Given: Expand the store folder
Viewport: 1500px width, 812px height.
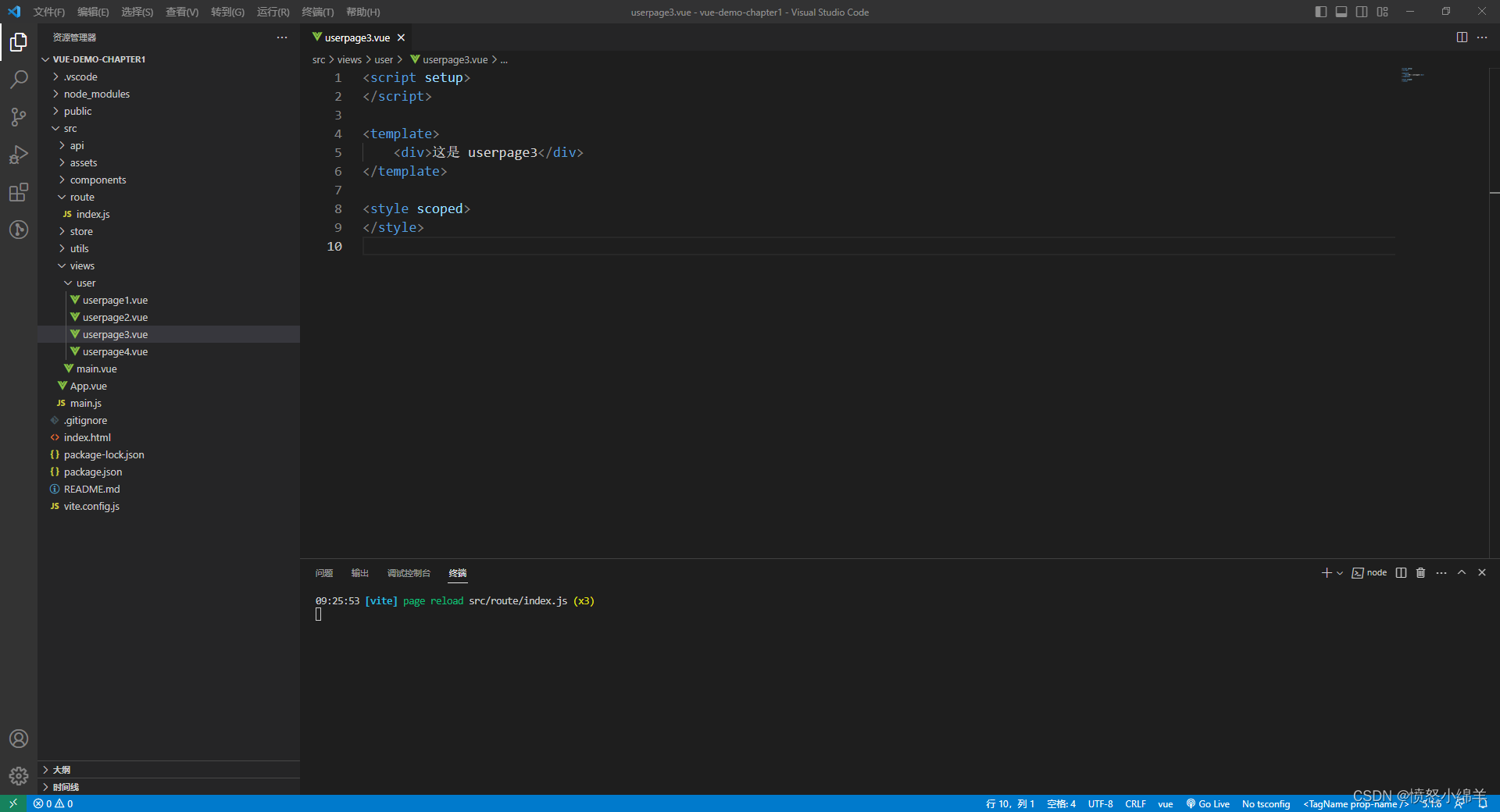Looking at the screenshot, I should [169, 231].
